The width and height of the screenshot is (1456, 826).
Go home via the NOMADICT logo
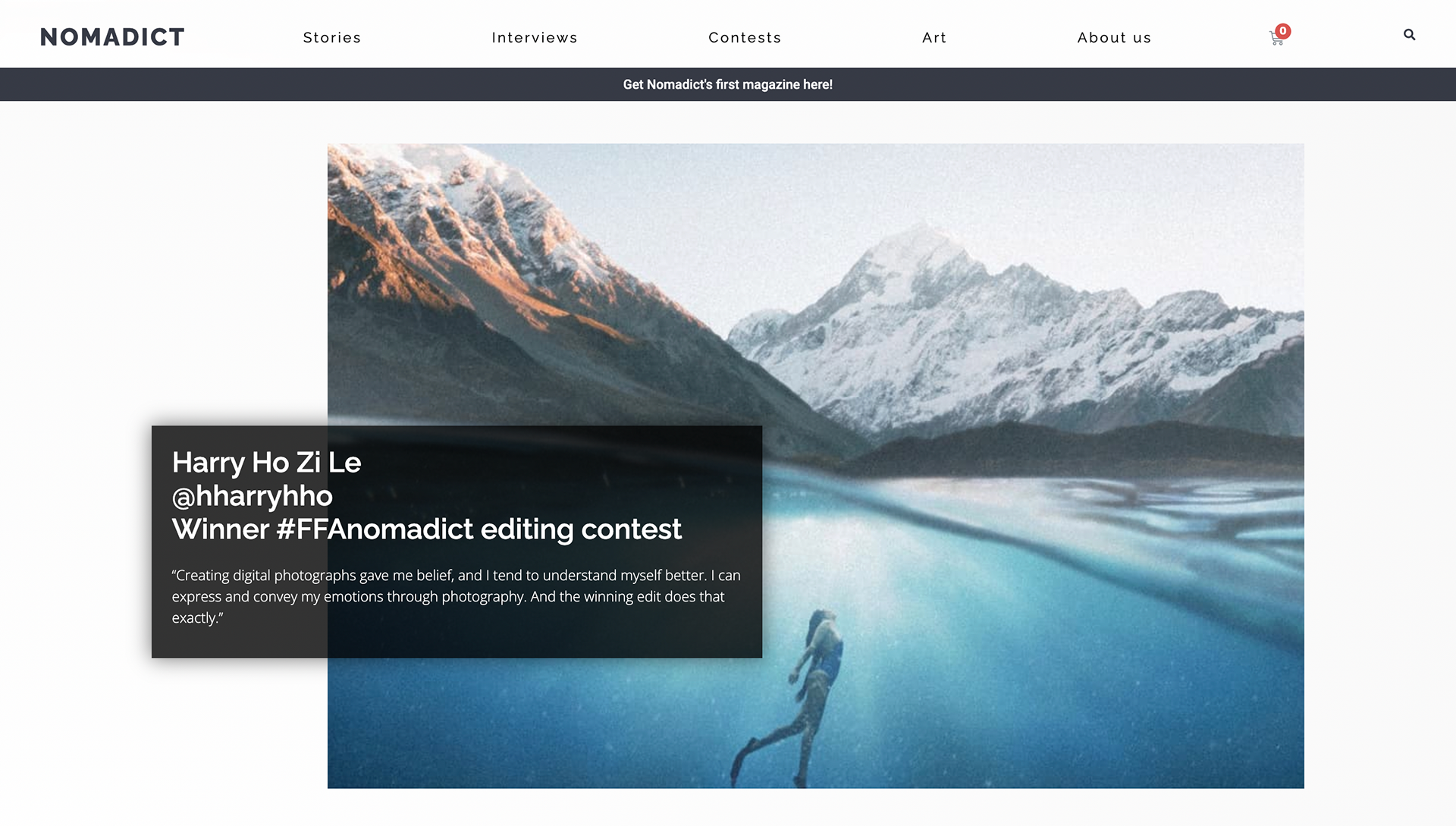pyautogui.click(x=112, y=37)
